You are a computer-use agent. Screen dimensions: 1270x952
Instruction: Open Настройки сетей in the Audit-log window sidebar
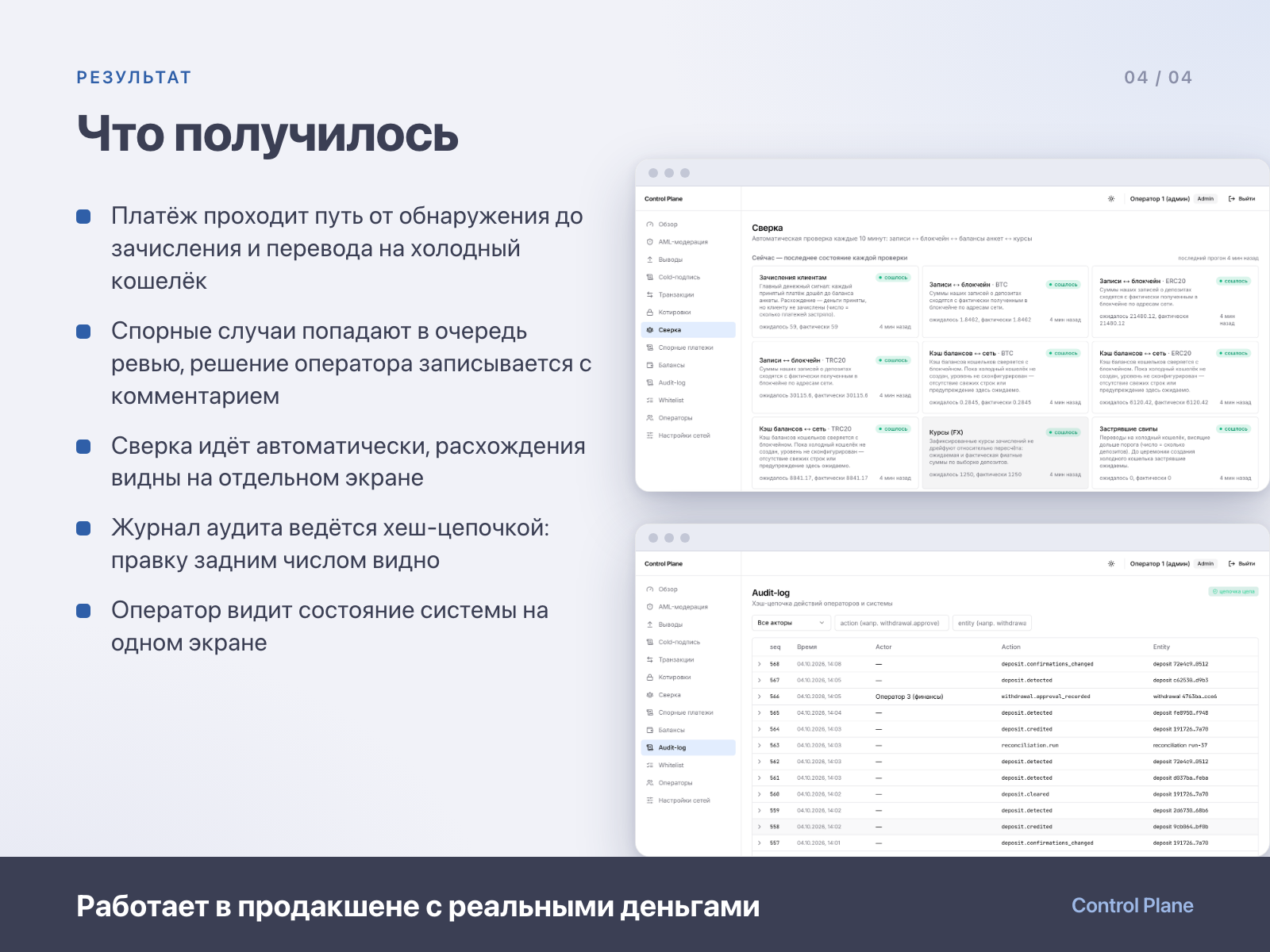click(x=688, y=800)
